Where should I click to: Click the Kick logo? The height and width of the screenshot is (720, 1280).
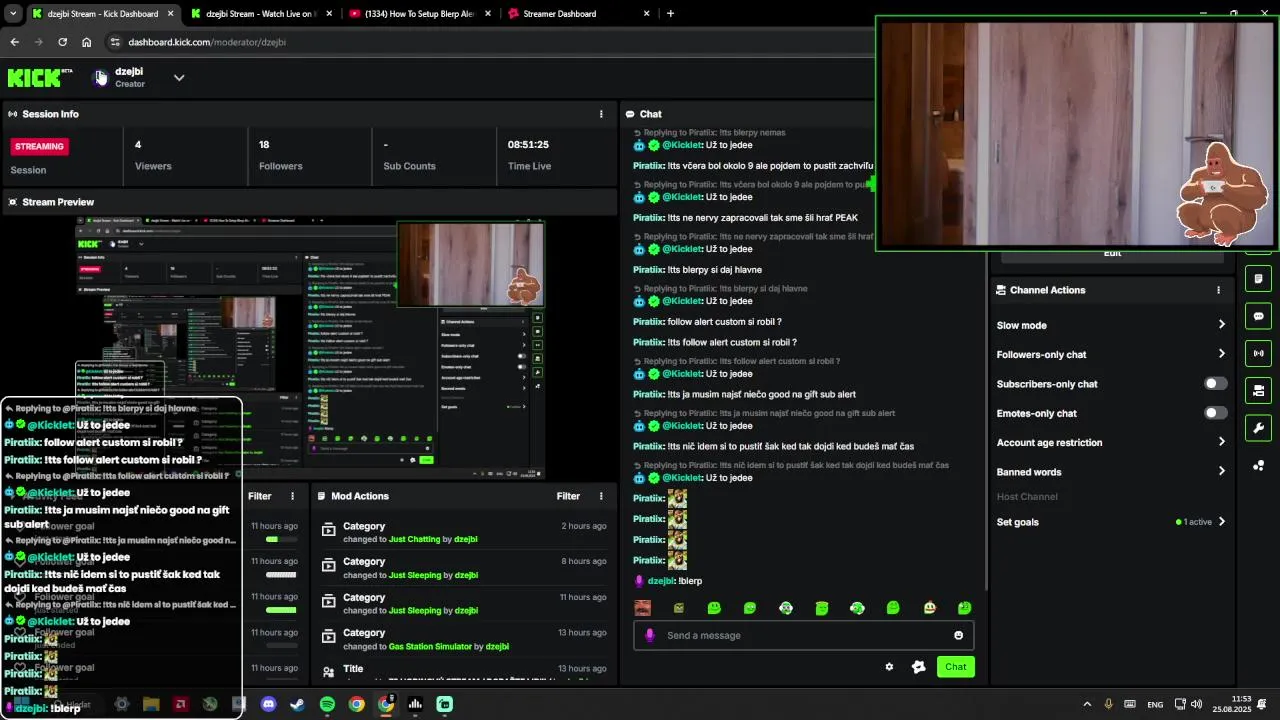pos(40,77)
